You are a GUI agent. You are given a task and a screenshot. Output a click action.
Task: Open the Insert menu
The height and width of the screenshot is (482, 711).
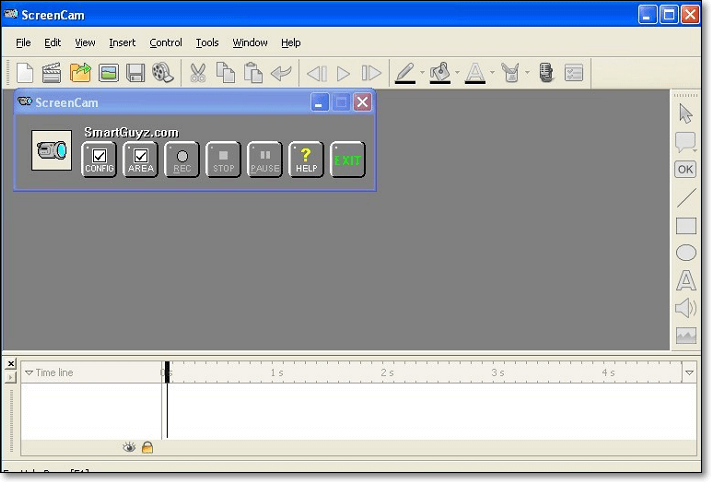click(122, 43)
